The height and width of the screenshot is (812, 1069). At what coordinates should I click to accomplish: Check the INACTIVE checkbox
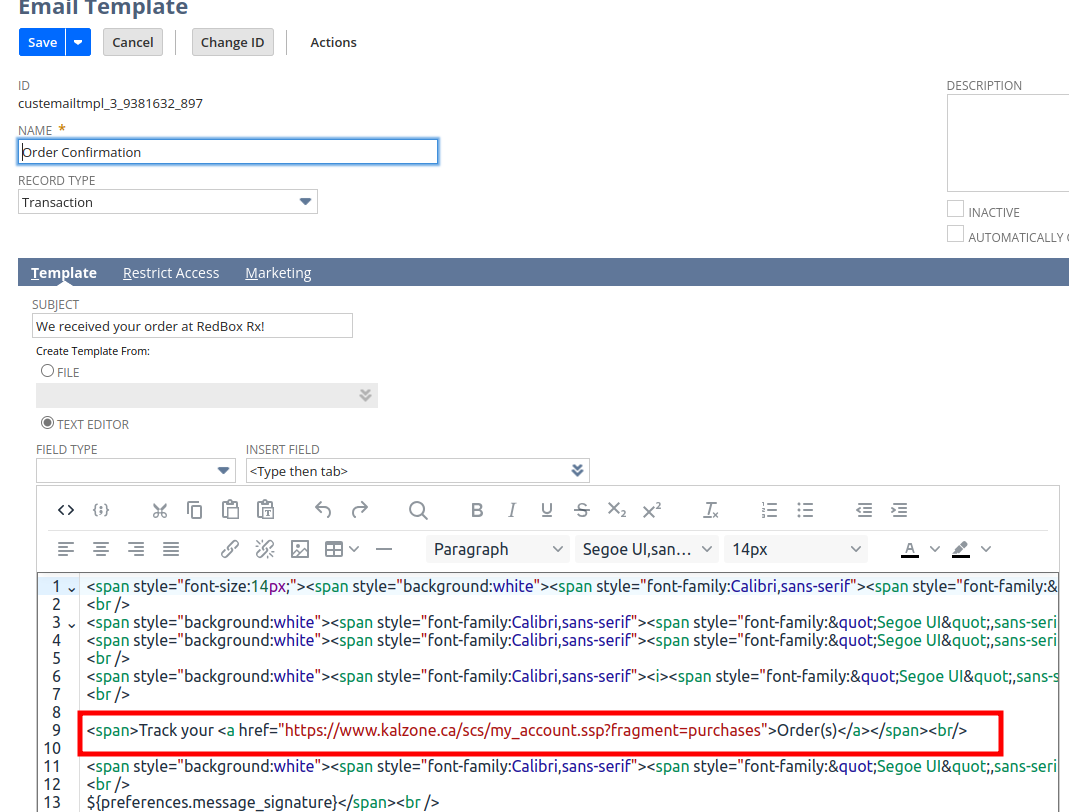coord(956,210)
